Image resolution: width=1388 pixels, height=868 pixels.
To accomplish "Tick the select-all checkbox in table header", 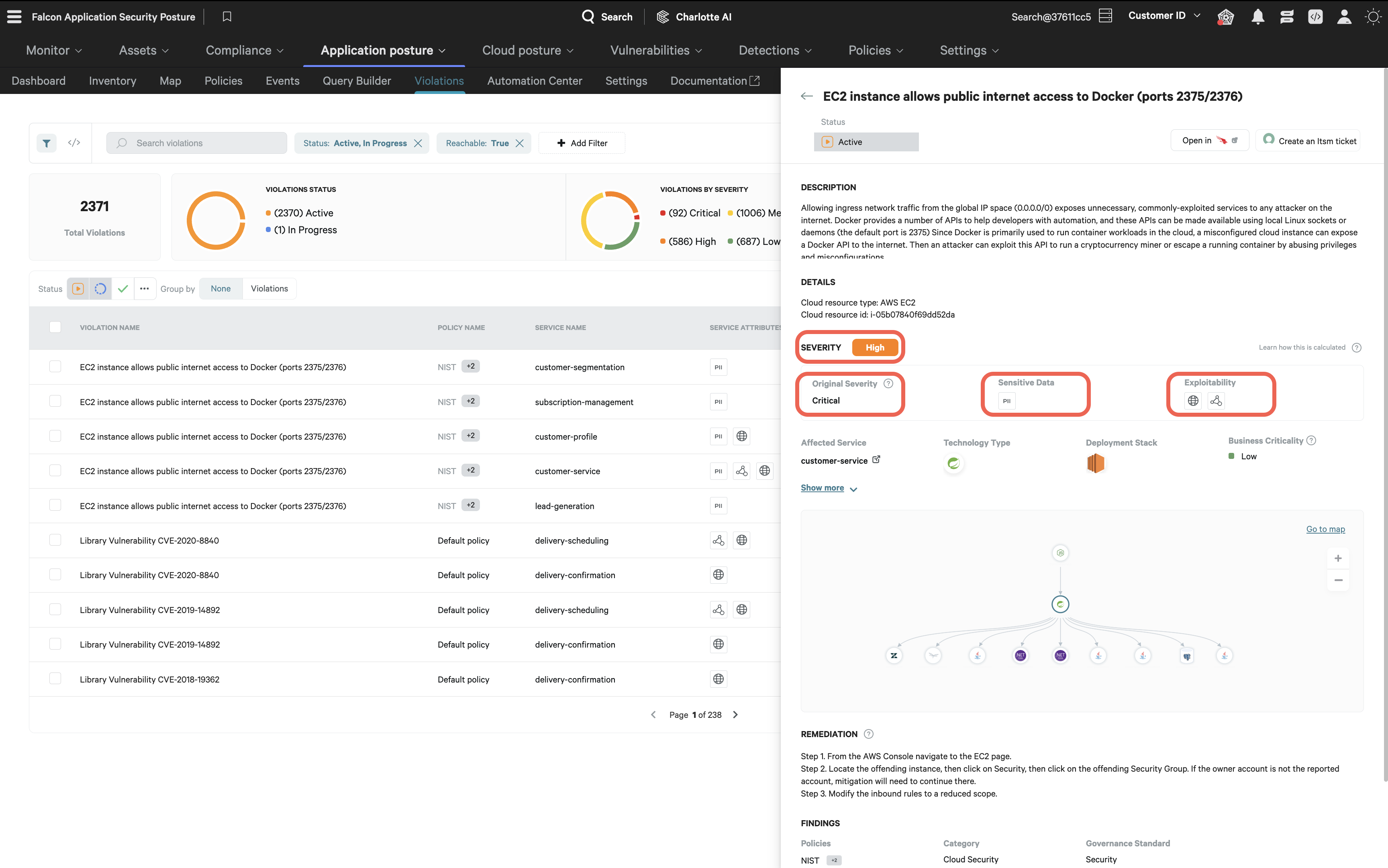I will (55, 327).
